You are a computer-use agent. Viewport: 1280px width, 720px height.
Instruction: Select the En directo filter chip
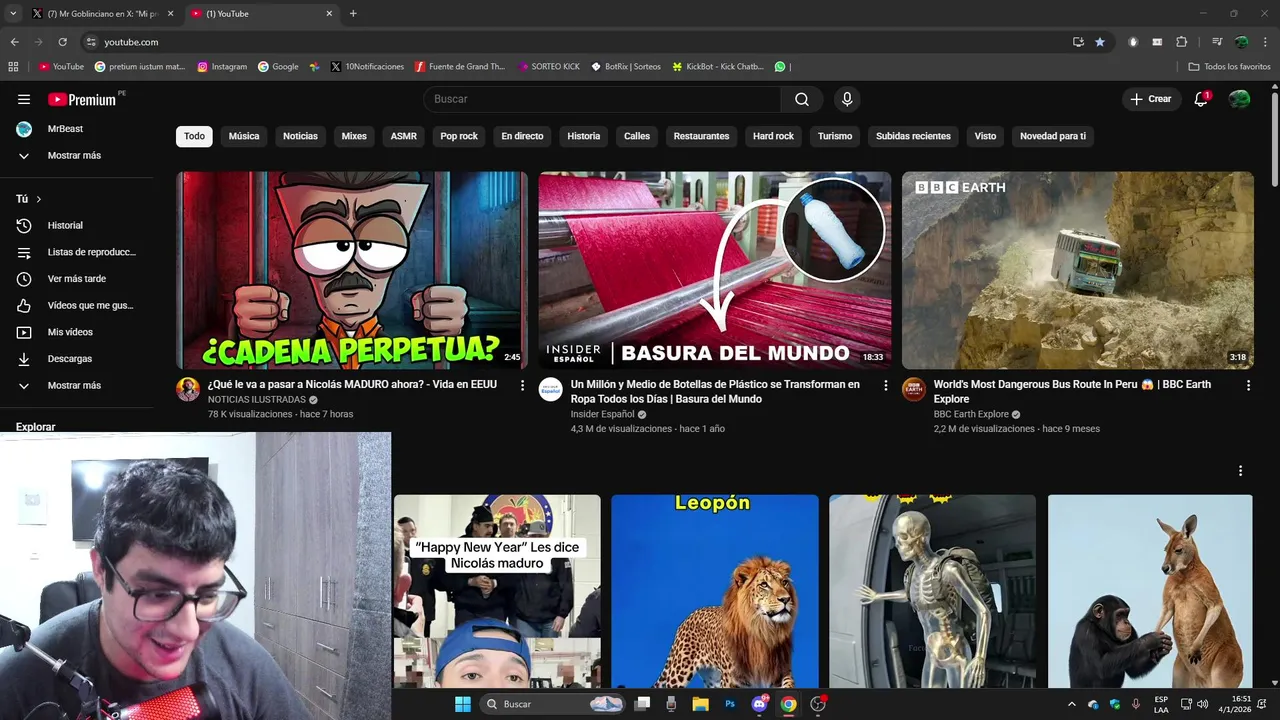pos(522,136)
